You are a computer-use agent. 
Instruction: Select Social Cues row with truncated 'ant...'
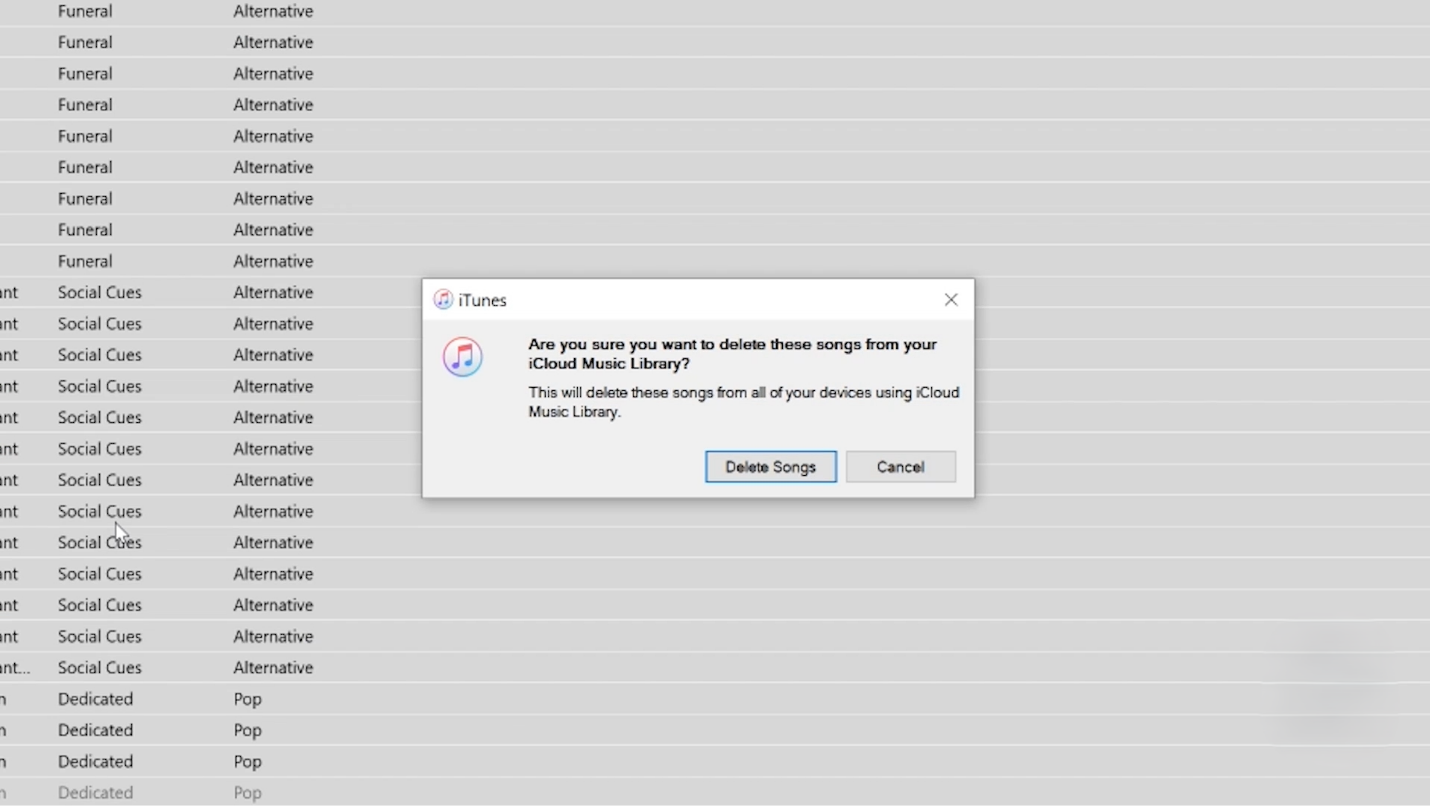715,667
